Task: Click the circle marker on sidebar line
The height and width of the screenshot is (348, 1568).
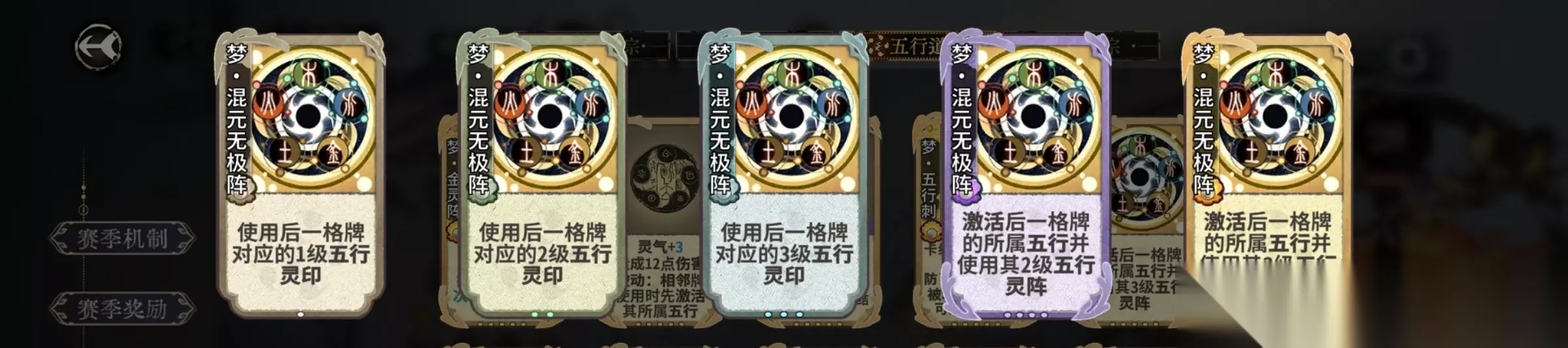Action: click(x=84, y=210)
